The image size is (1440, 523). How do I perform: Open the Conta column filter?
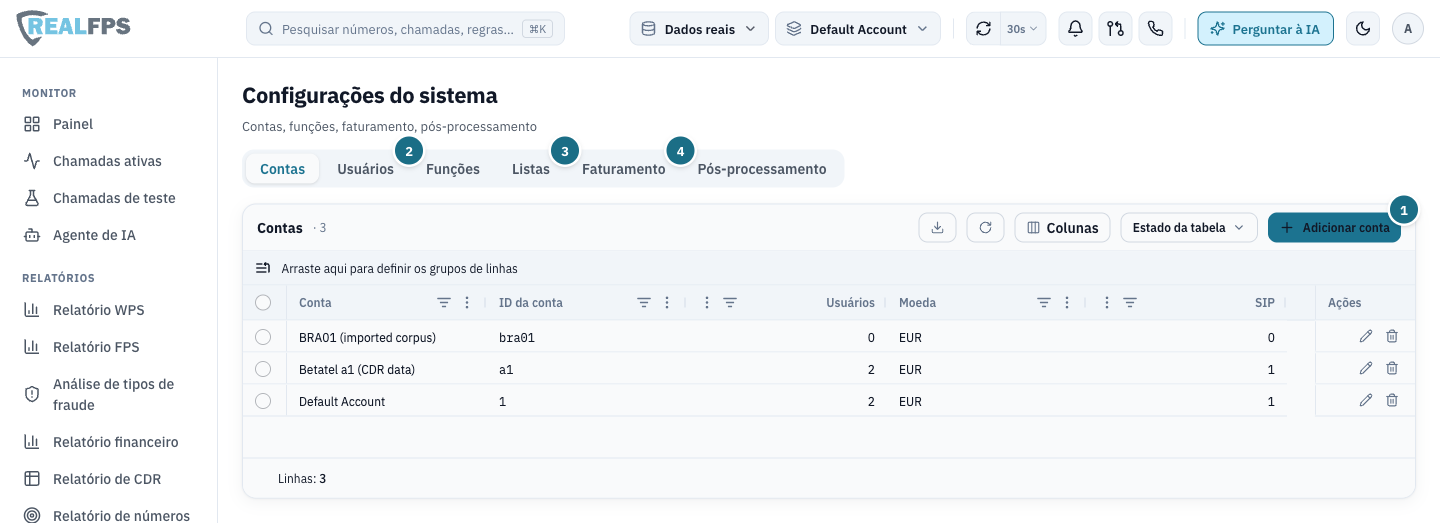point(444,302)
